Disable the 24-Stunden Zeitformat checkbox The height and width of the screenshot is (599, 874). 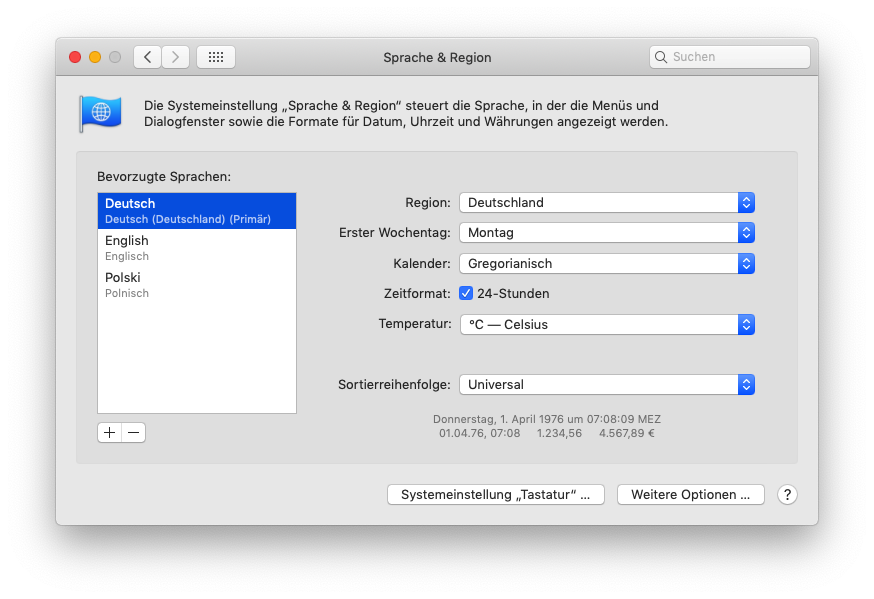[x=465, y=293]
